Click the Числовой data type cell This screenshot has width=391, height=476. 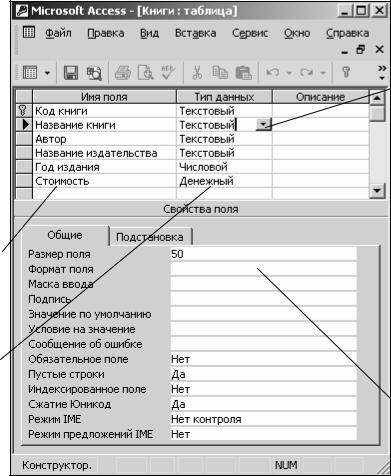[224, 167]
